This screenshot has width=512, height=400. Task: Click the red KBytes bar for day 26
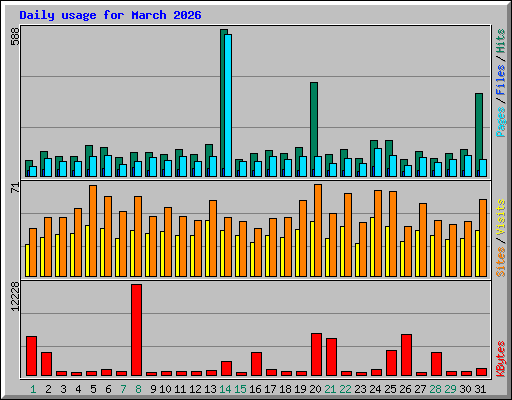[406, 355]
